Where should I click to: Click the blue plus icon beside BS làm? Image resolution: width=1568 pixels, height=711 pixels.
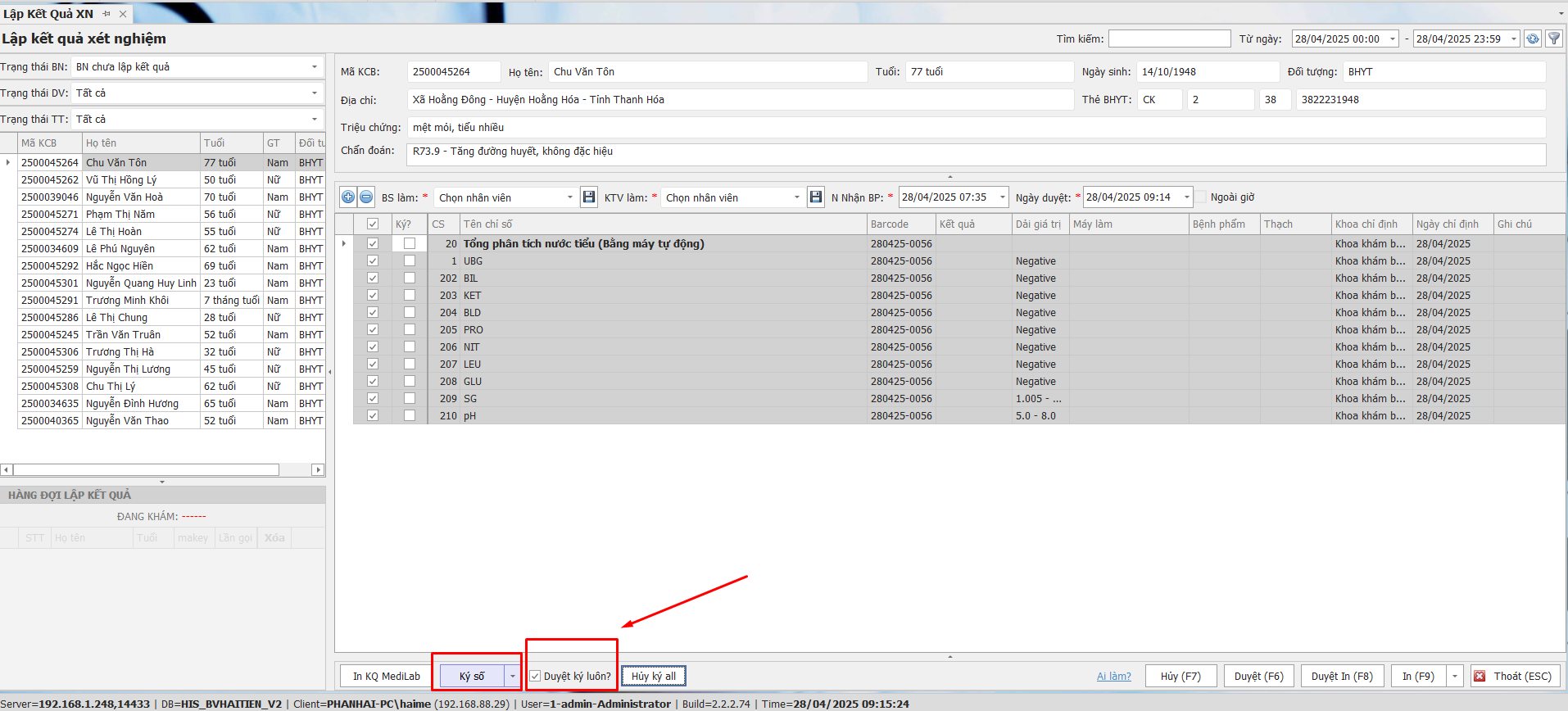[348, 197]
